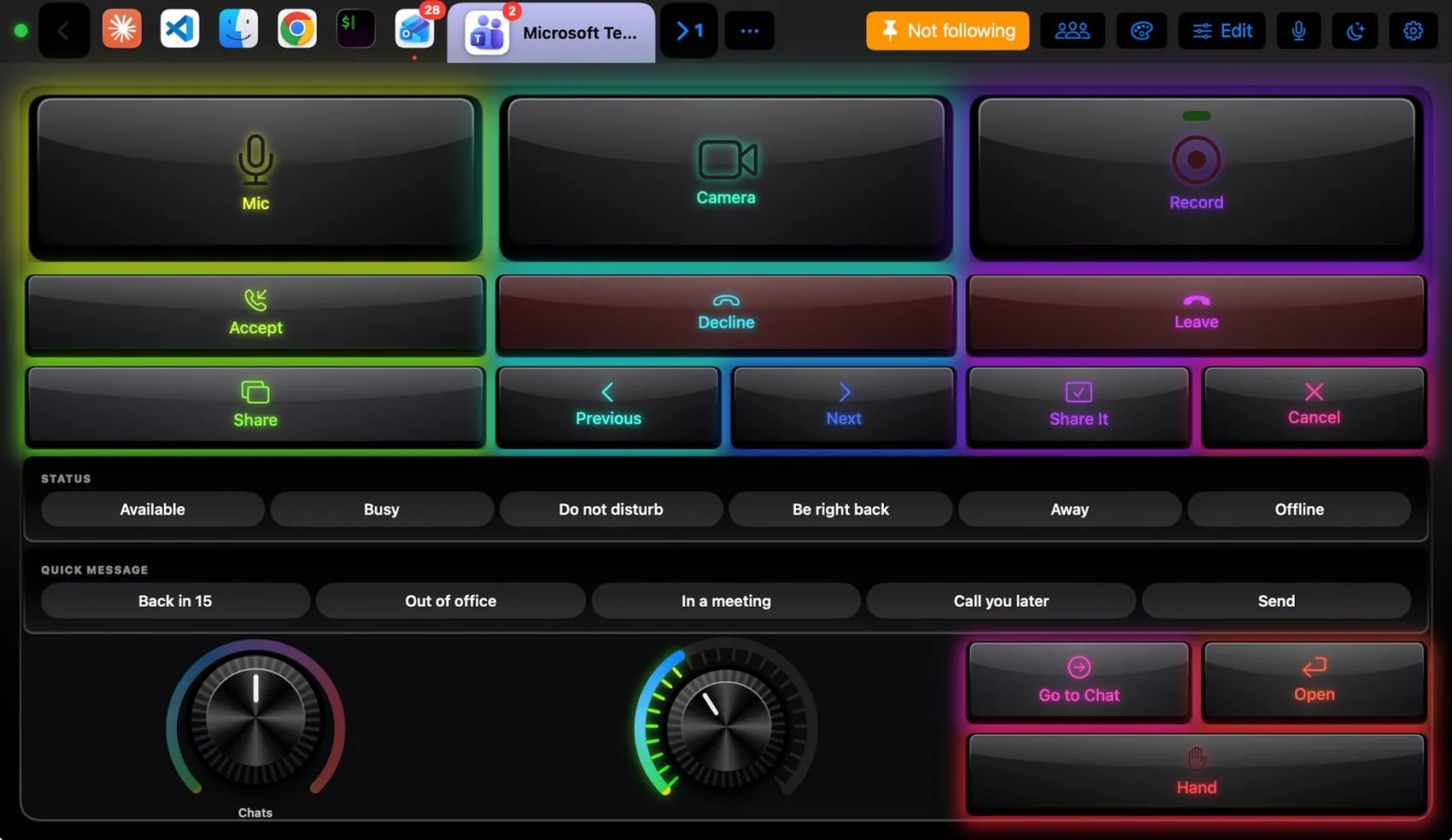Screen dimensions: 1452x840
Task: Send the quick message
Action: pos(1276,600)
